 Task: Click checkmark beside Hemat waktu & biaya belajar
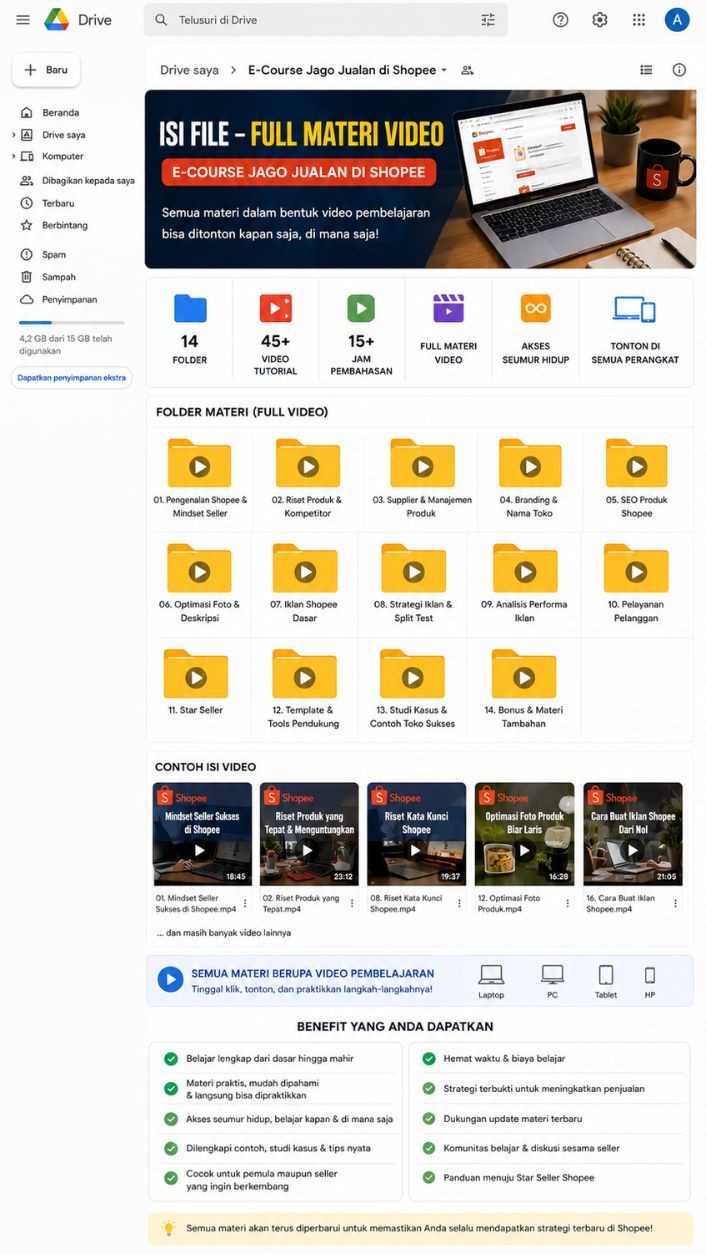coord(429,1058)
